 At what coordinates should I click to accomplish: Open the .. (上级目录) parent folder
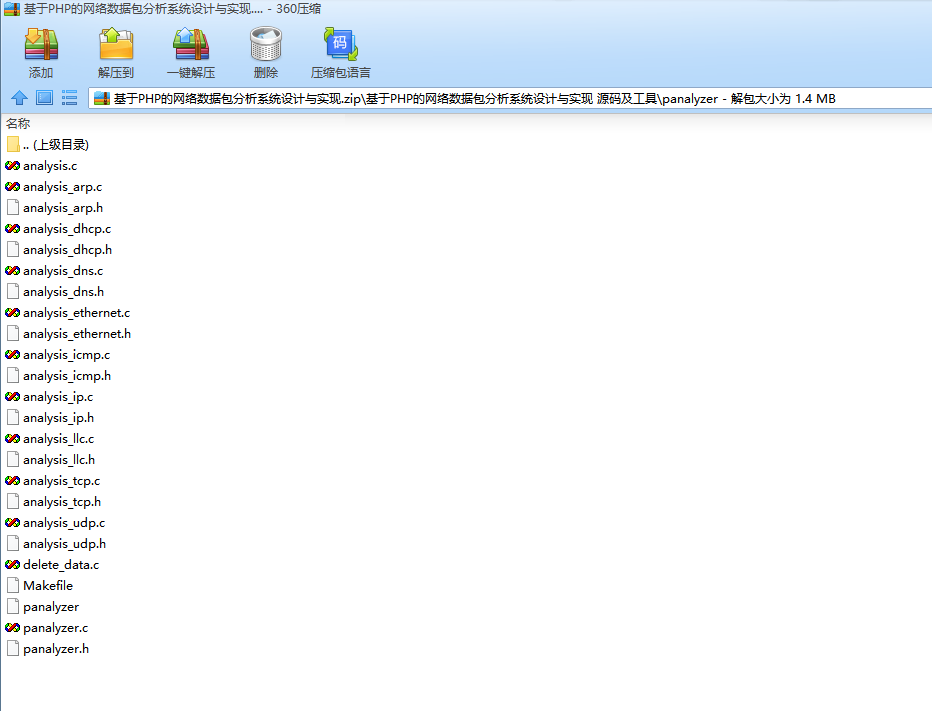(48, 144)
